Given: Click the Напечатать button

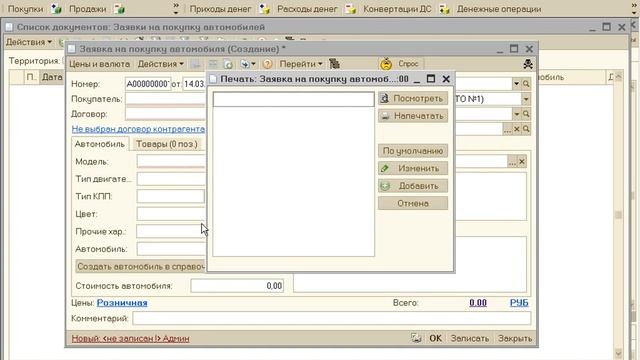Looking at the screenshot, I should point(413,116).
